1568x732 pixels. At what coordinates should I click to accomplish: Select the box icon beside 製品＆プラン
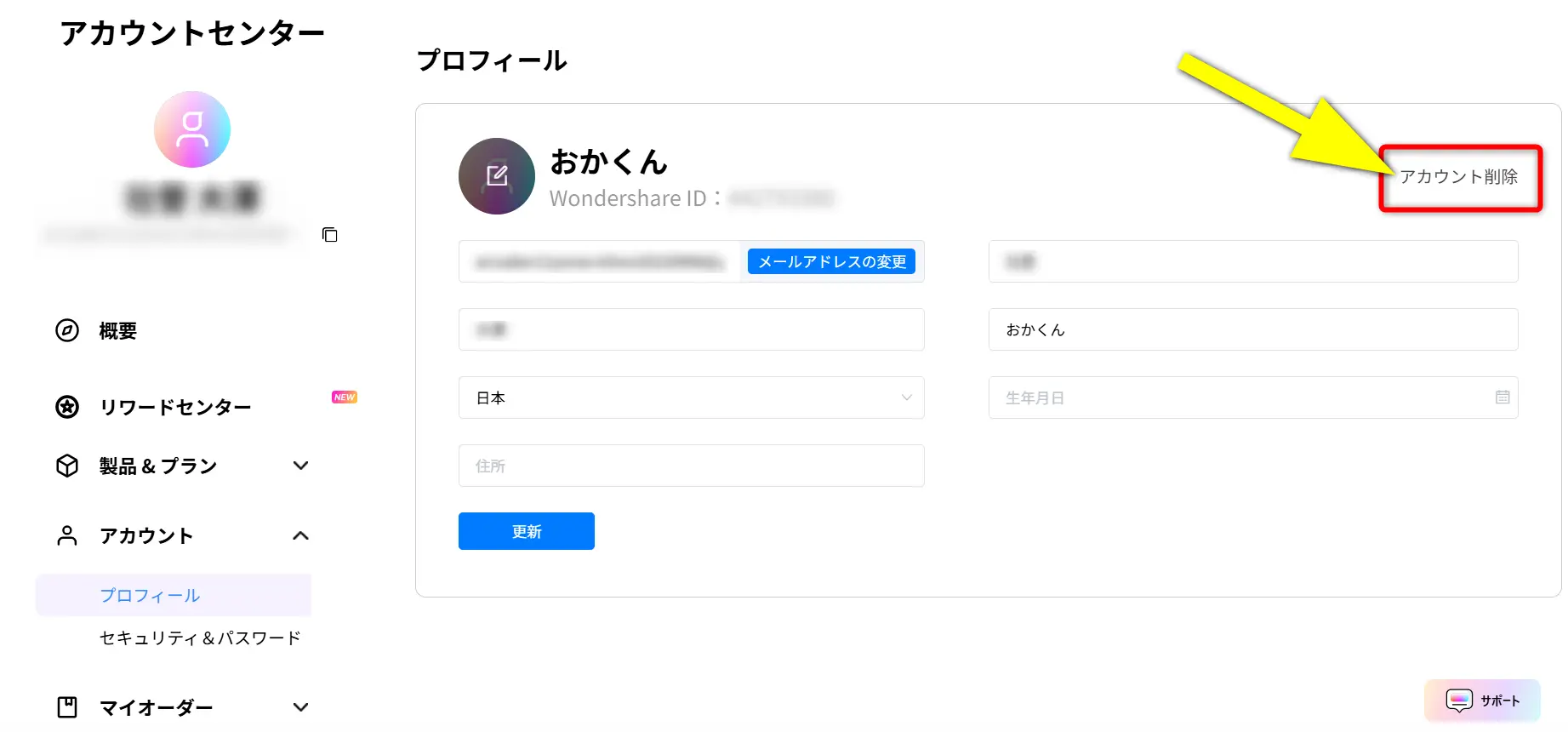66,466
